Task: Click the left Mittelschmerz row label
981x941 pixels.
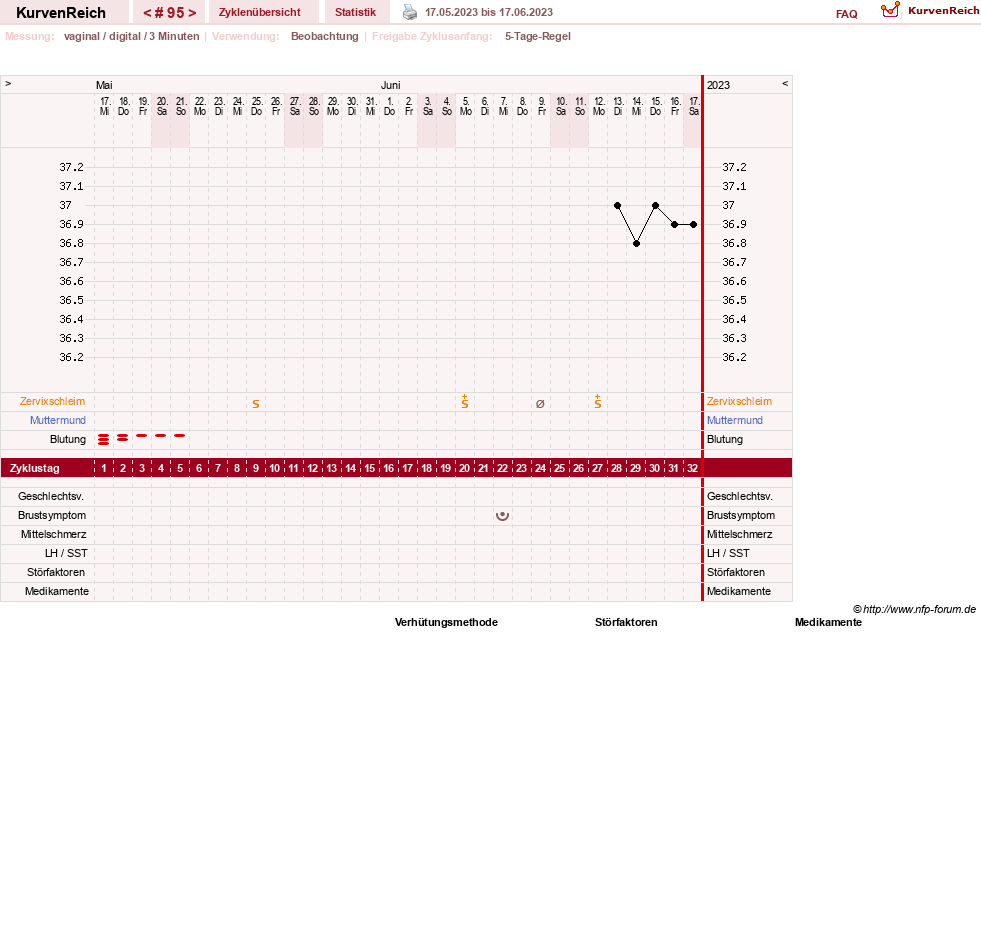Action: 54,534
